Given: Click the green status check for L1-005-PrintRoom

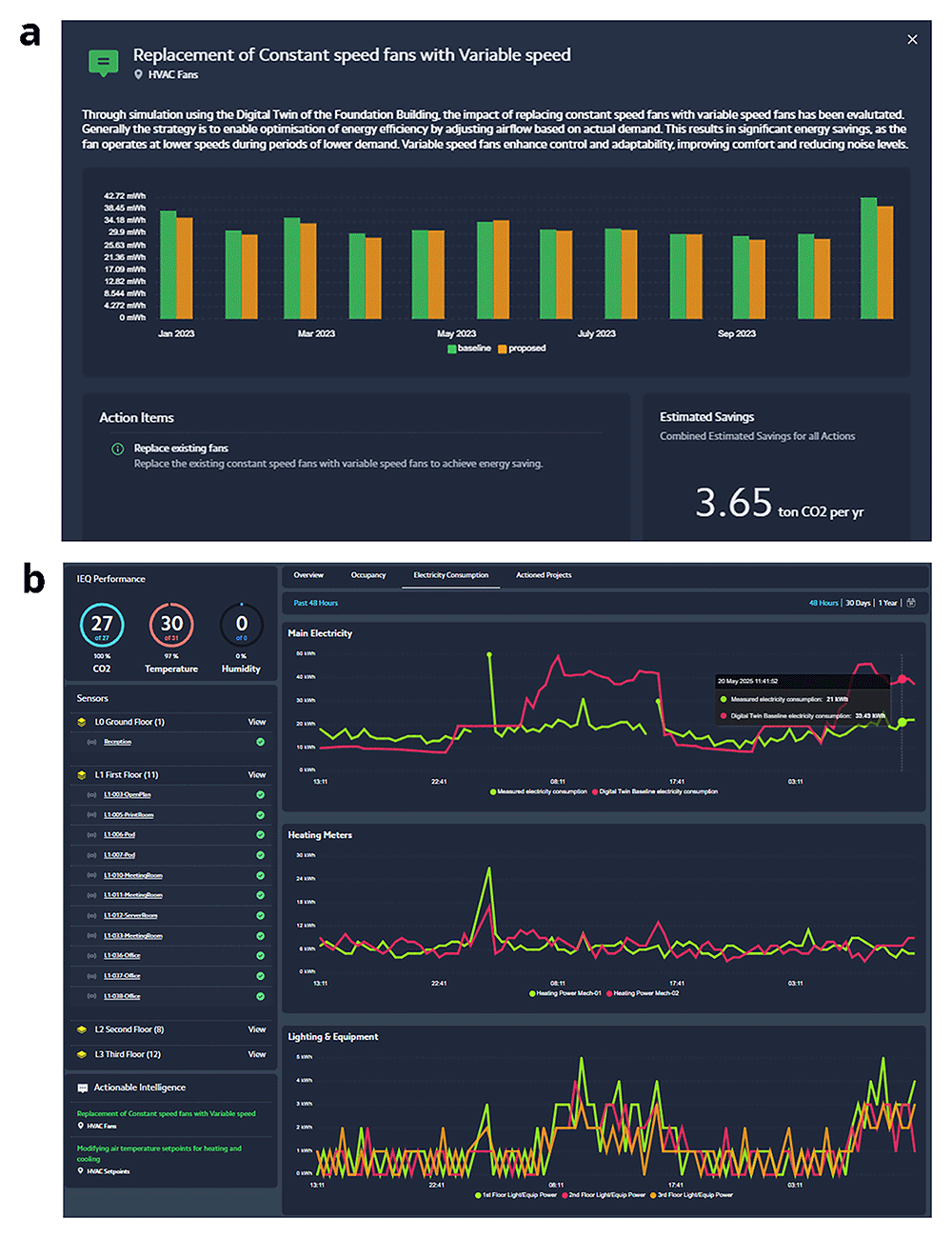Looking at the screenshot, I should tap(260, 815).
